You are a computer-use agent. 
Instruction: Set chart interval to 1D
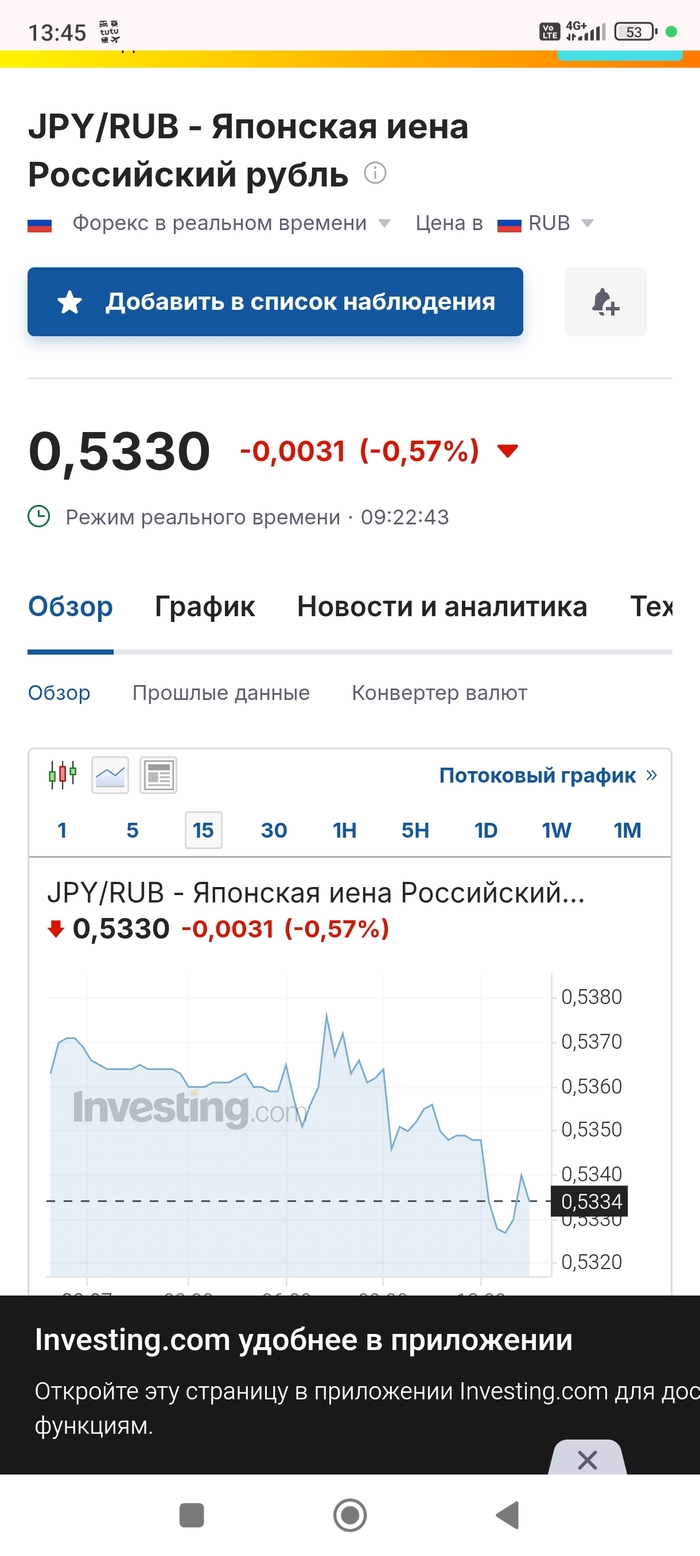(485, 830)
